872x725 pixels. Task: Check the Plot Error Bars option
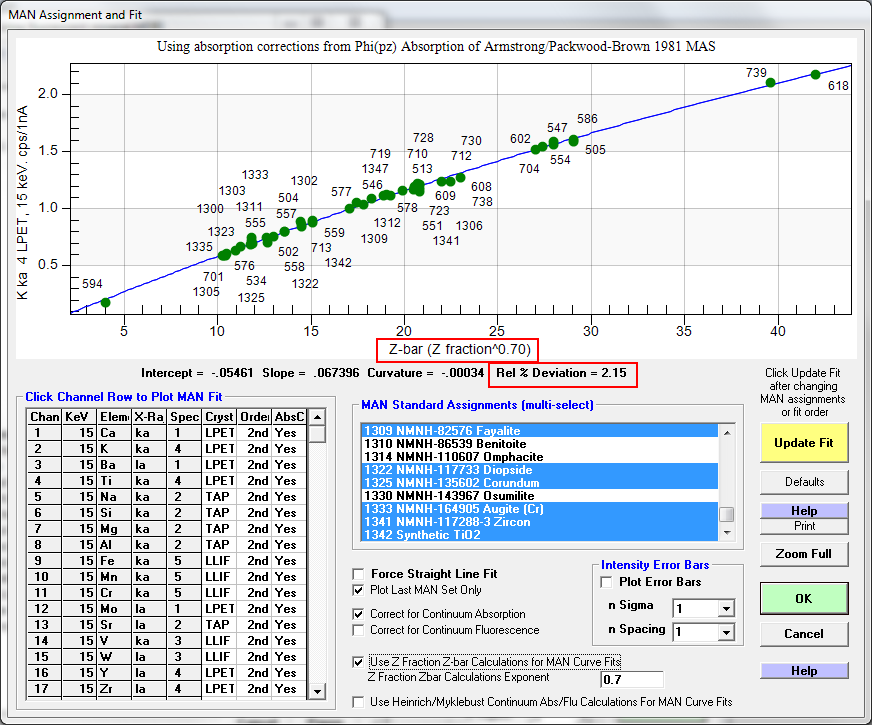coord(606,582)
